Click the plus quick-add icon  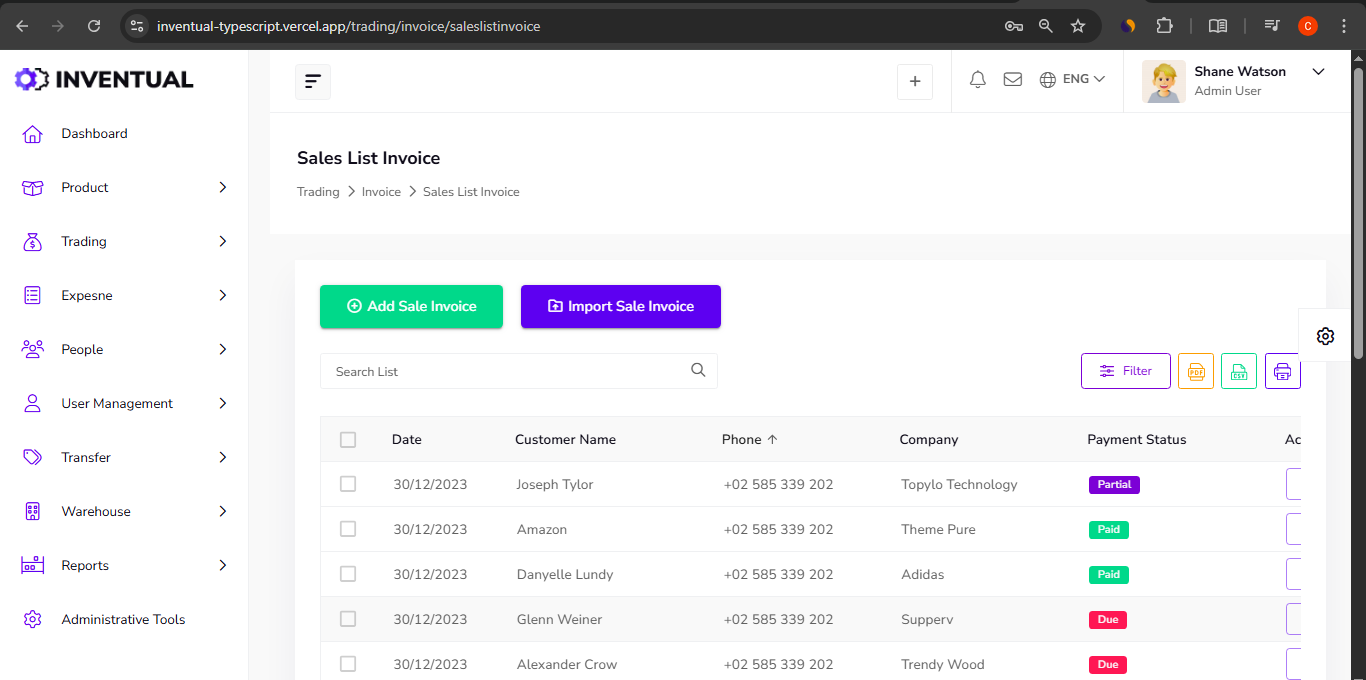[x=914, y=82]
